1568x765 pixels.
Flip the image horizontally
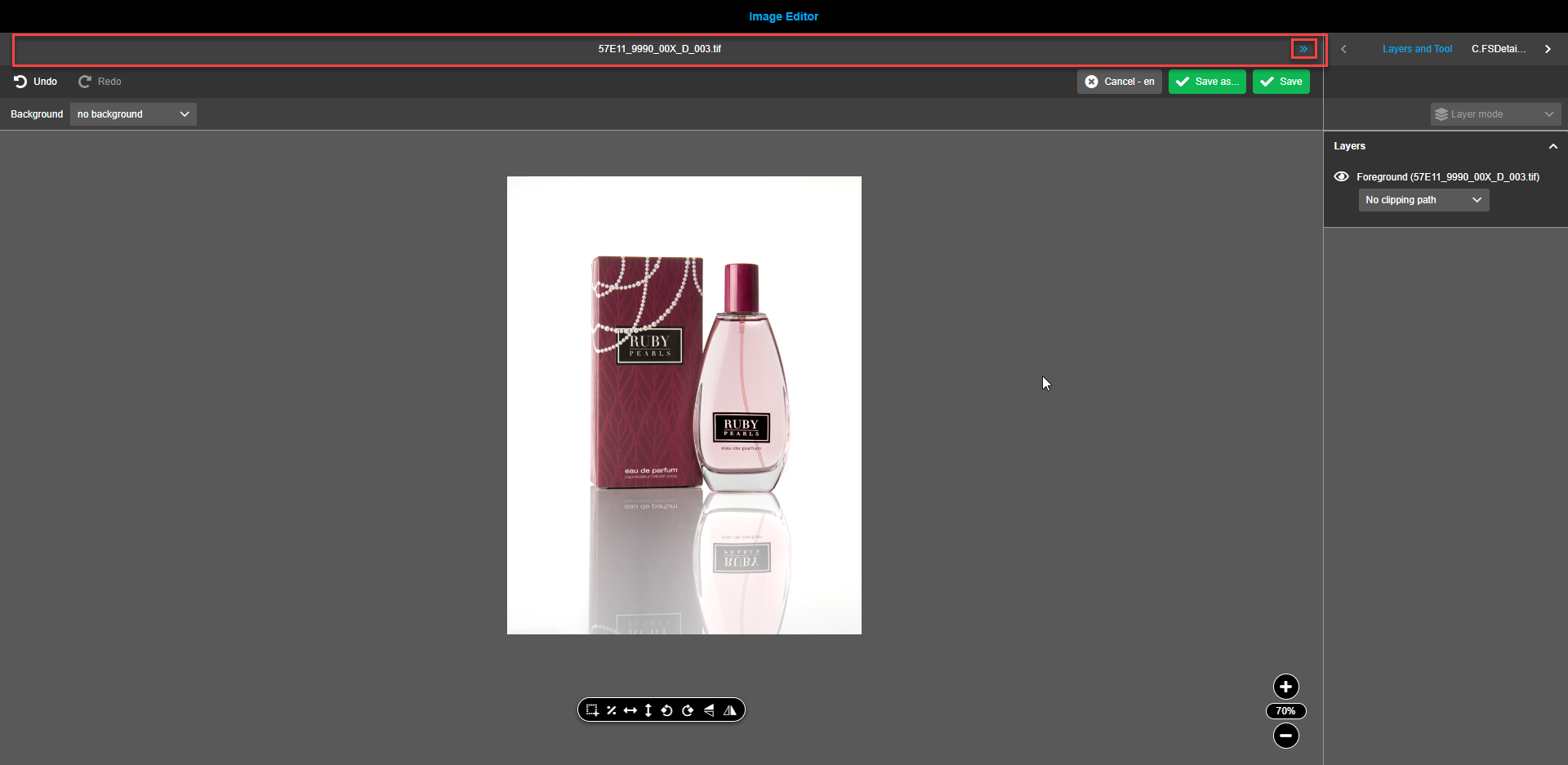point(730,710)
